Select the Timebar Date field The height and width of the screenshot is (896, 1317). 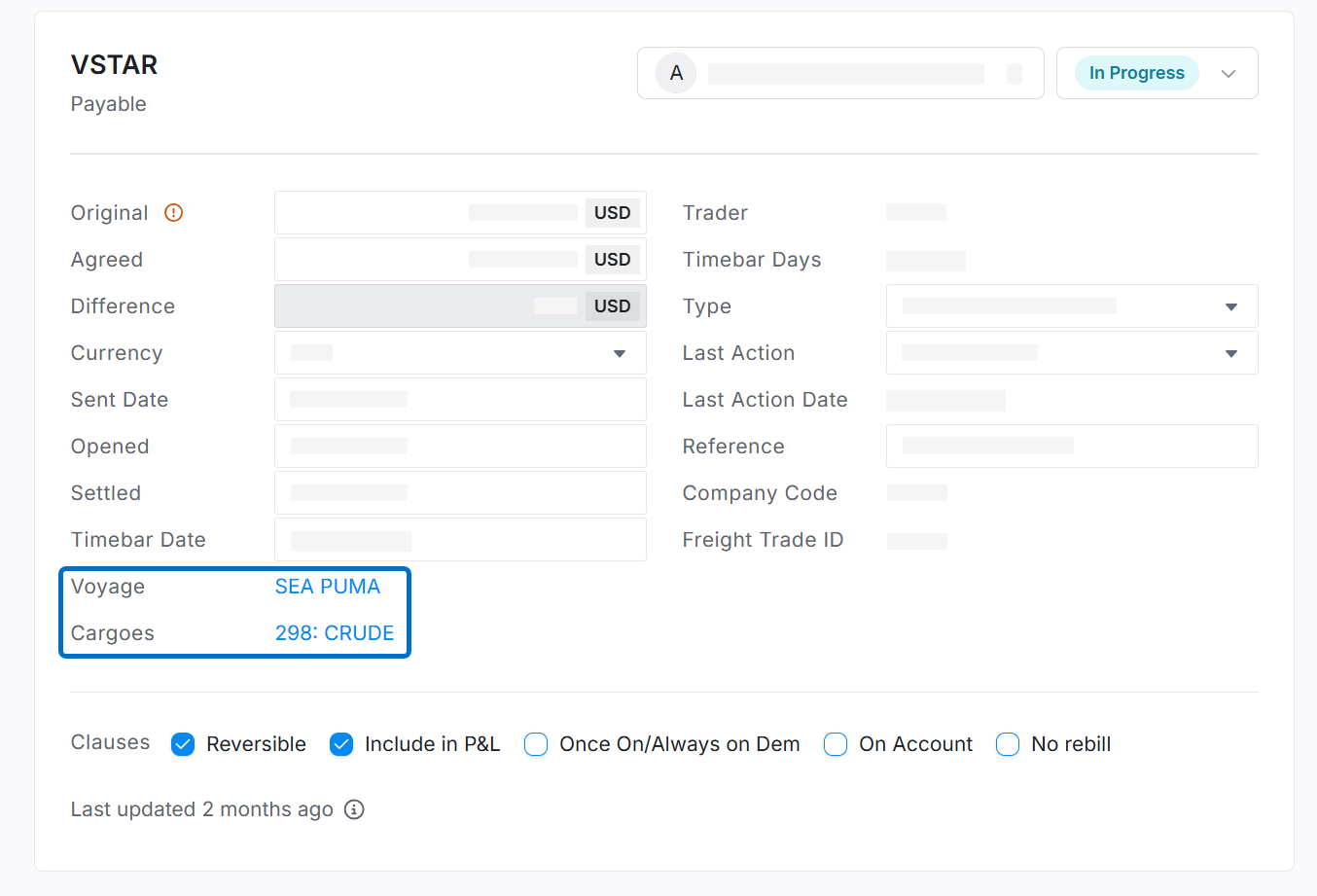click(459, 540)
